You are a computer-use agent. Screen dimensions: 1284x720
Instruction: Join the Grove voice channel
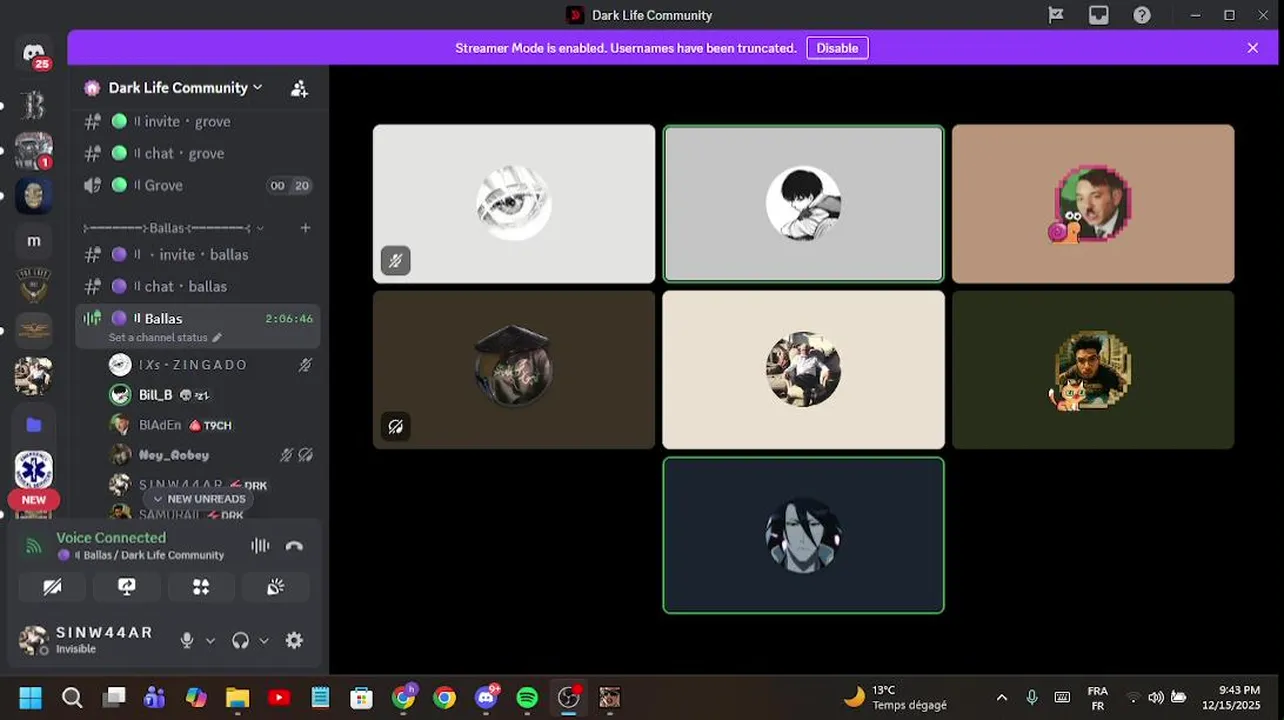[198, 185]
